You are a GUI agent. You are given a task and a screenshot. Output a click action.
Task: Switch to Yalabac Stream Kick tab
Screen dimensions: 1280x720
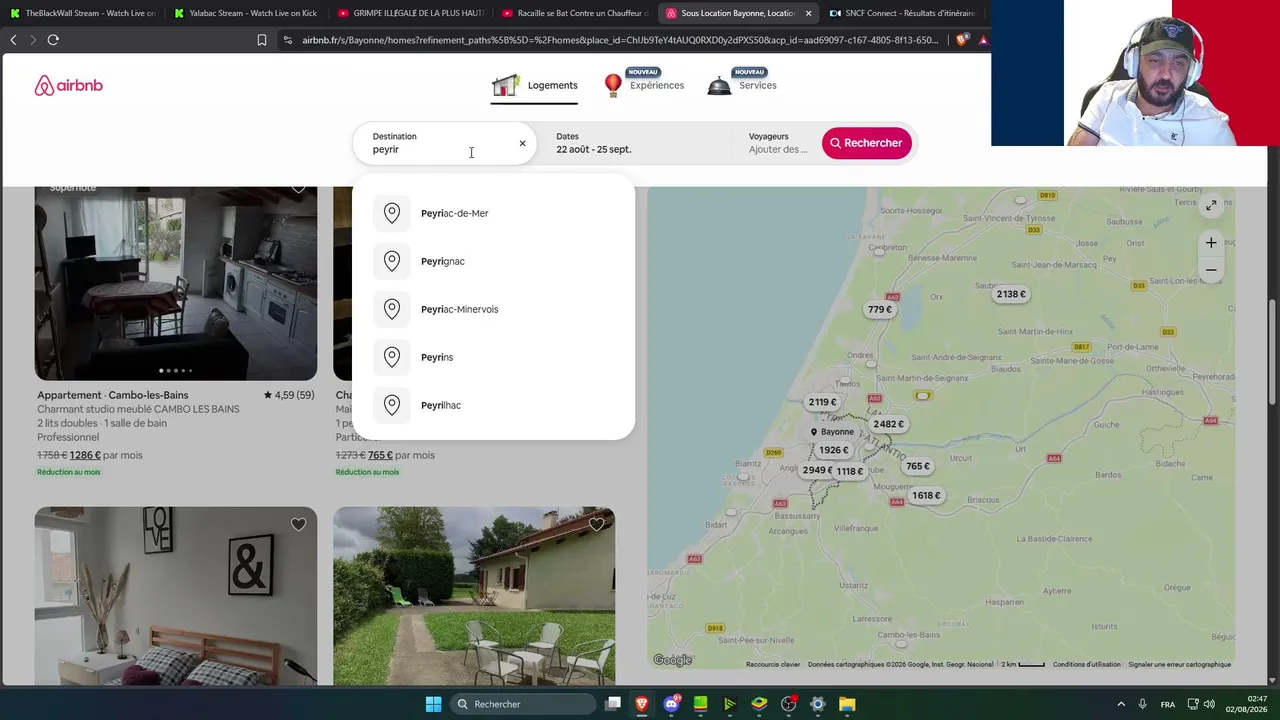[x=245, y=13]
